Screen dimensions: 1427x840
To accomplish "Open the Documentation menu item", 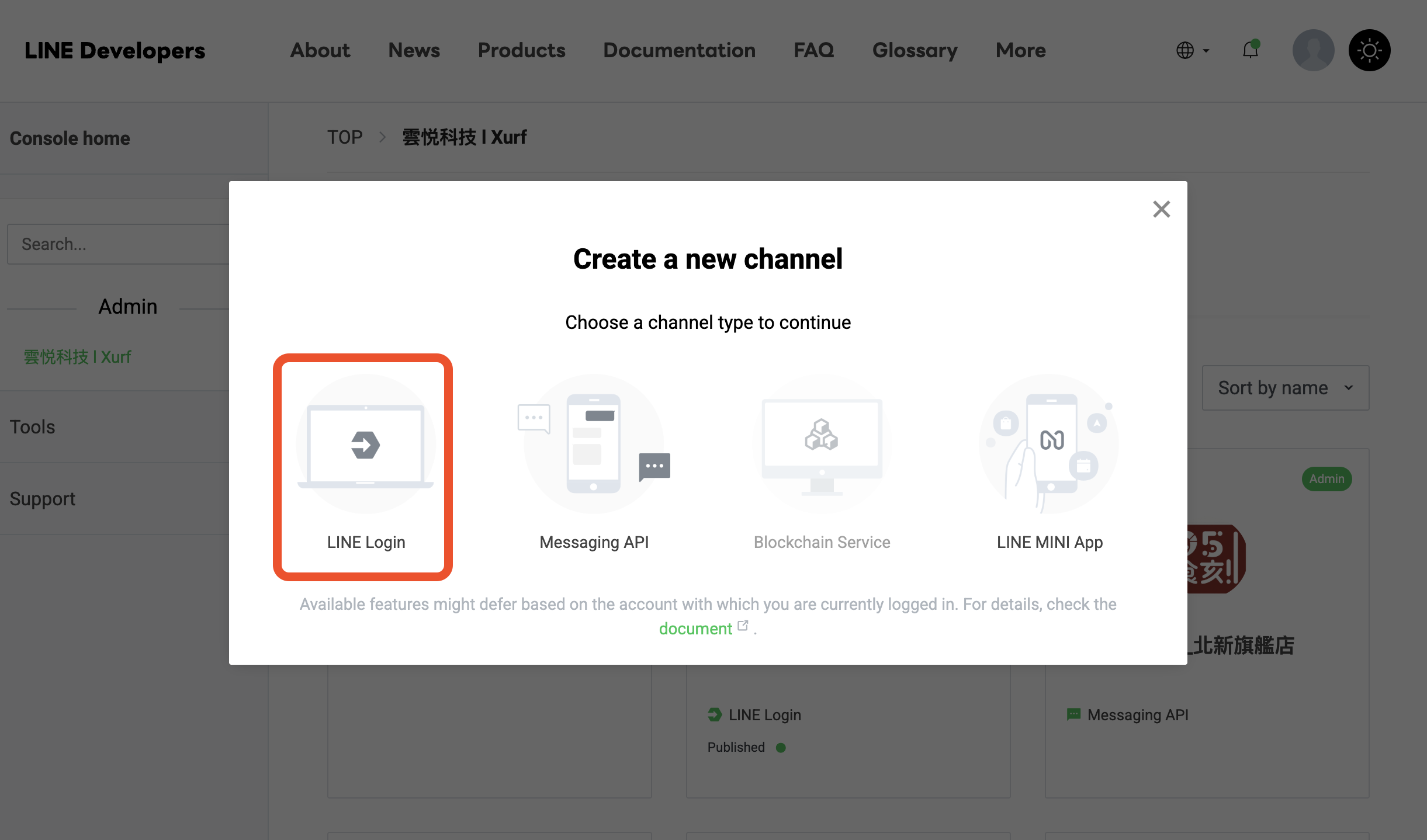I will 679,50.
